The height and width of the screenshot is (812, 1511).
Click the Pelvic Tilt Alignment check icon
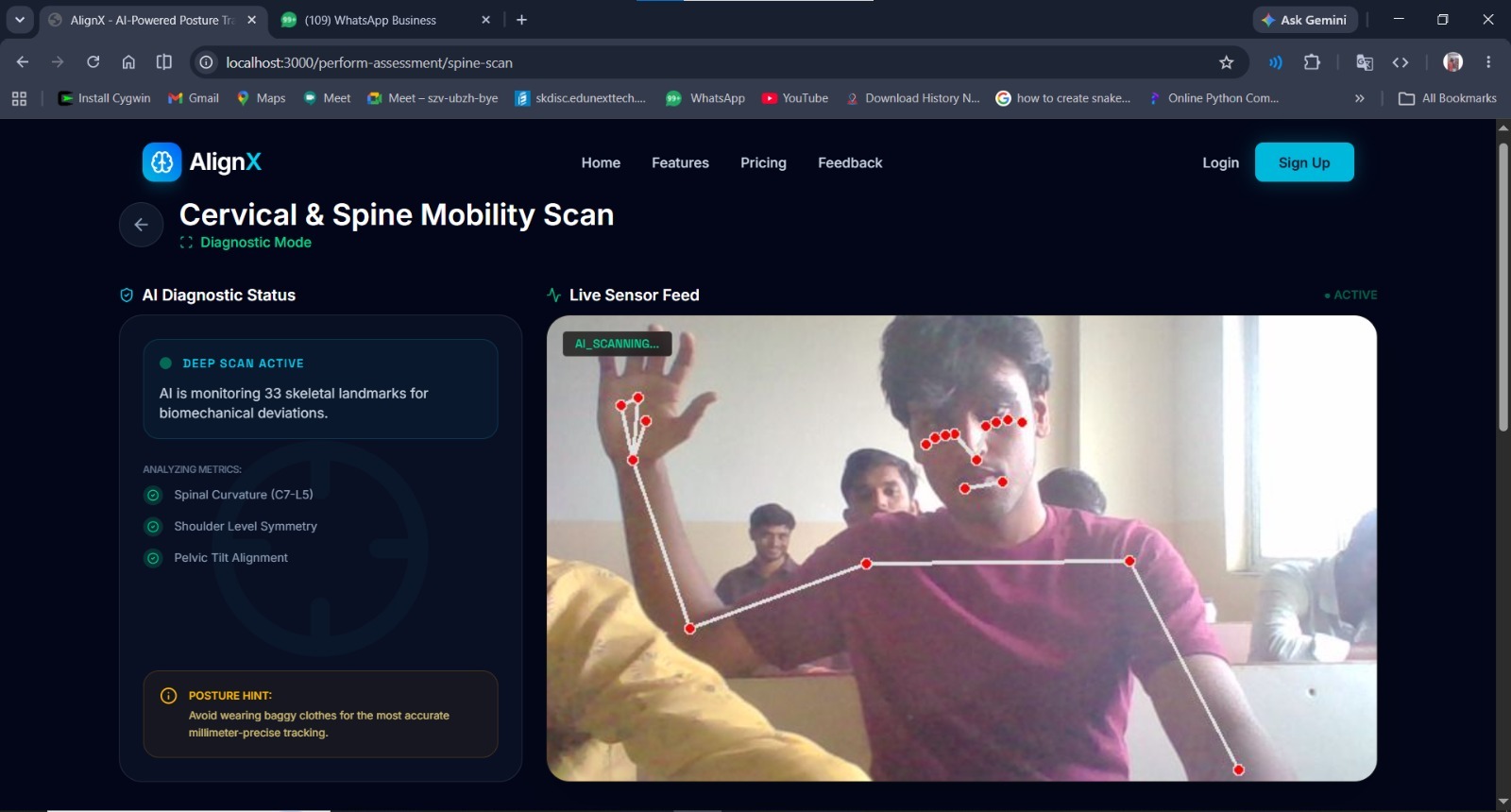[x=153, y=558]
